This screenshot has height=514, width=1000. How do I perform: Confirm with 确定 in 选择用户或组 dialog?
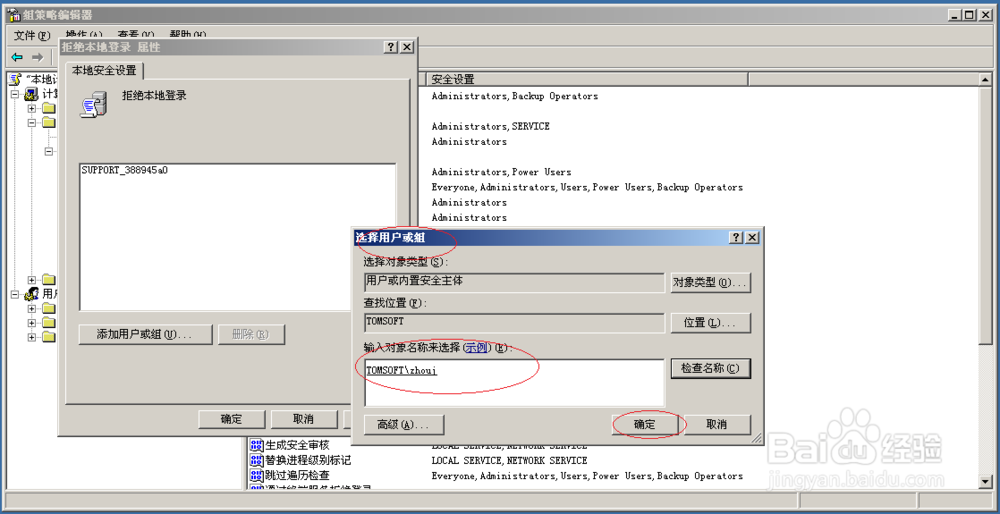645,425
